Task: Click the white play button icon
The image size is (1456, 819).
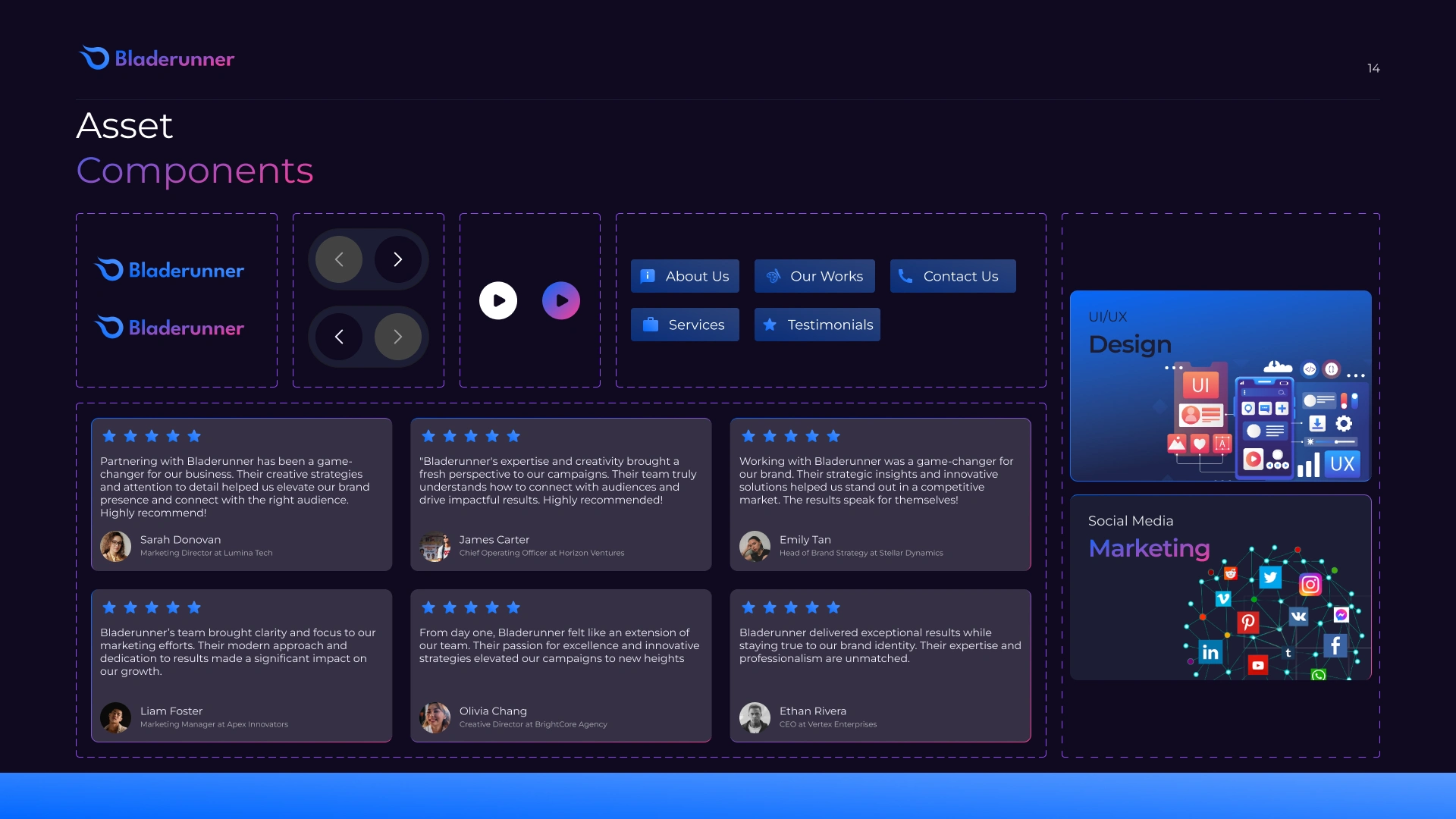Action: pyautogui.click(x=498, y=300)
